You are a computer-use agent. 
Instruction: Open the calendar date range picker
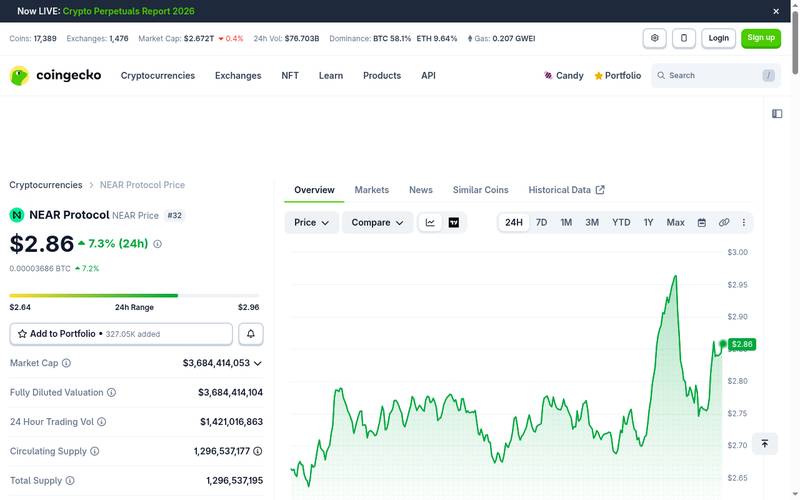click(702, 222)
